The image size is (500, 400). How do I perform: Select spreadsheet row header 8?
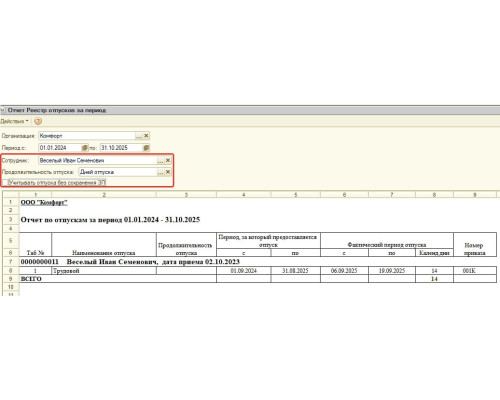click(x=11, y=270)
